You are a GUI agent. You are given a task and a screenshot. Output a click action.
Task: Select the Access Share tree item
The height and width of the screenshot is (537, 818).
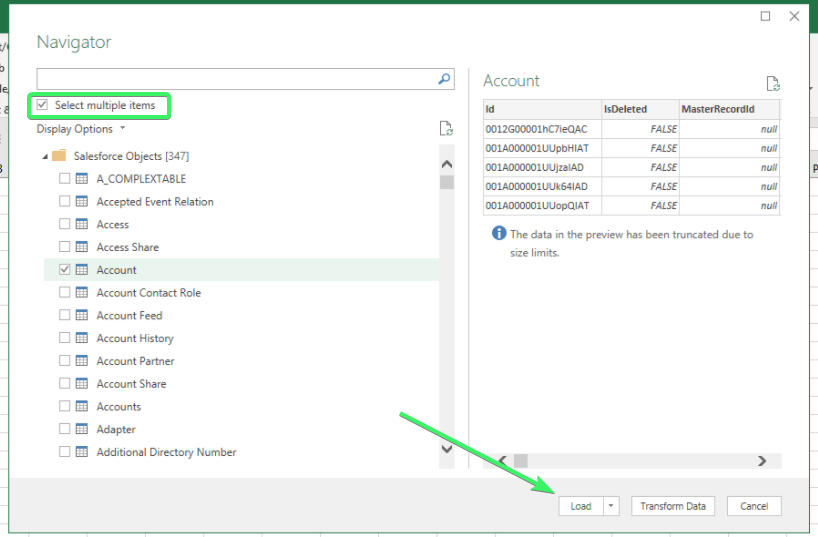(x=127, y=247)
